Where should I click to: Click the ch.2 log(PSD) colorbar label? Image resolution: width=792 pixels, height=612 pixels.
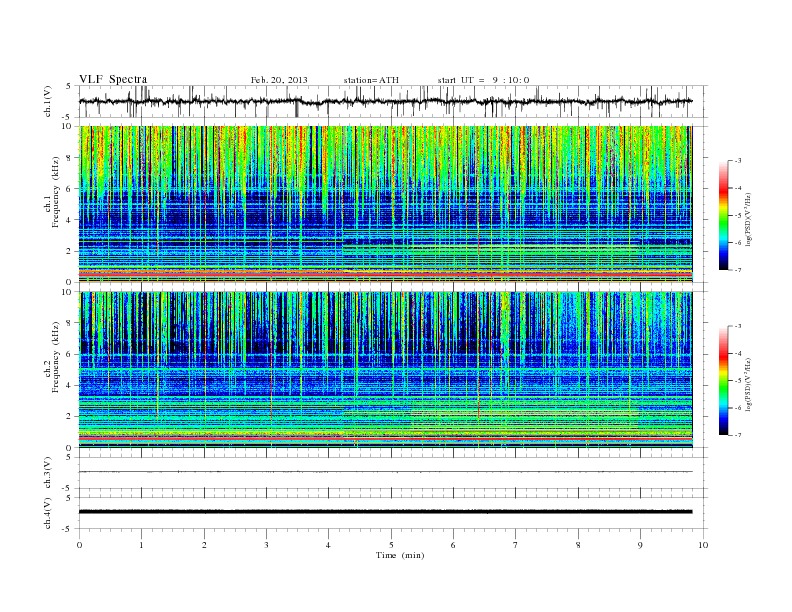click(748, 384)
